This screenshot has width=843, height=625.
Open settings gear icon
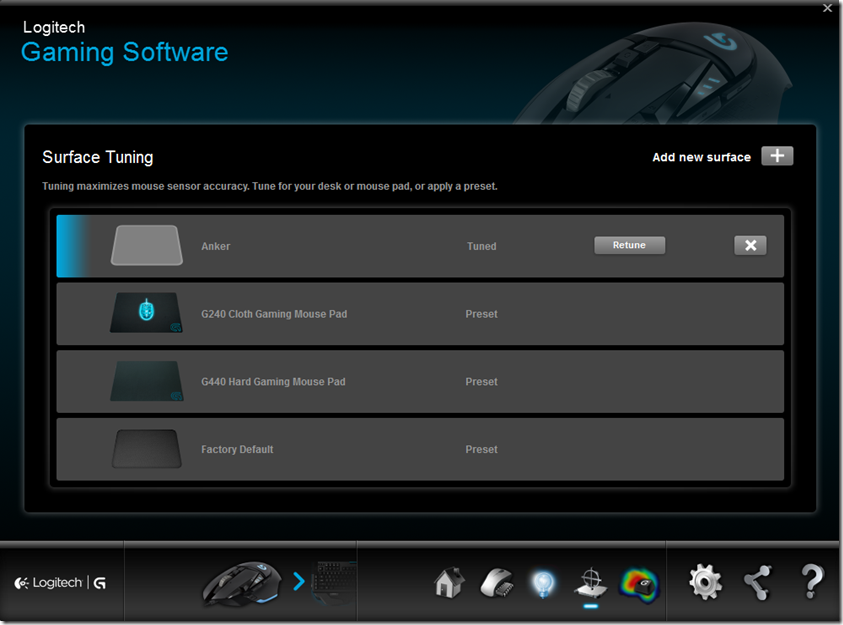click(x=705, y=582)
